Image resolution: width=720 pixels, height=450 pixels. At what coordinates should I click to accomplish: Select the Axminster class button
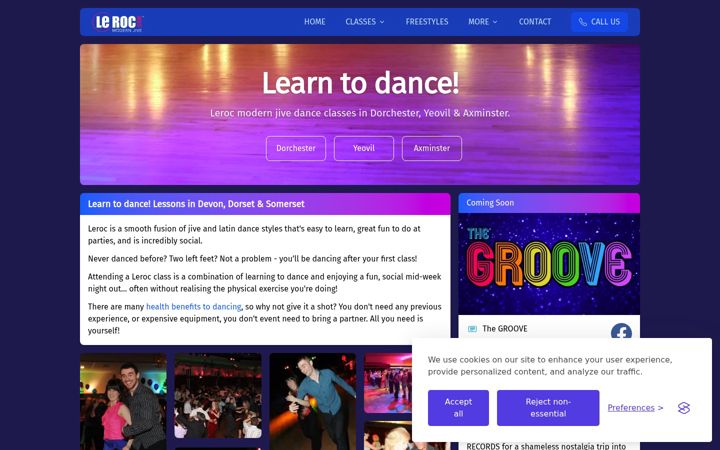(432, 148)
